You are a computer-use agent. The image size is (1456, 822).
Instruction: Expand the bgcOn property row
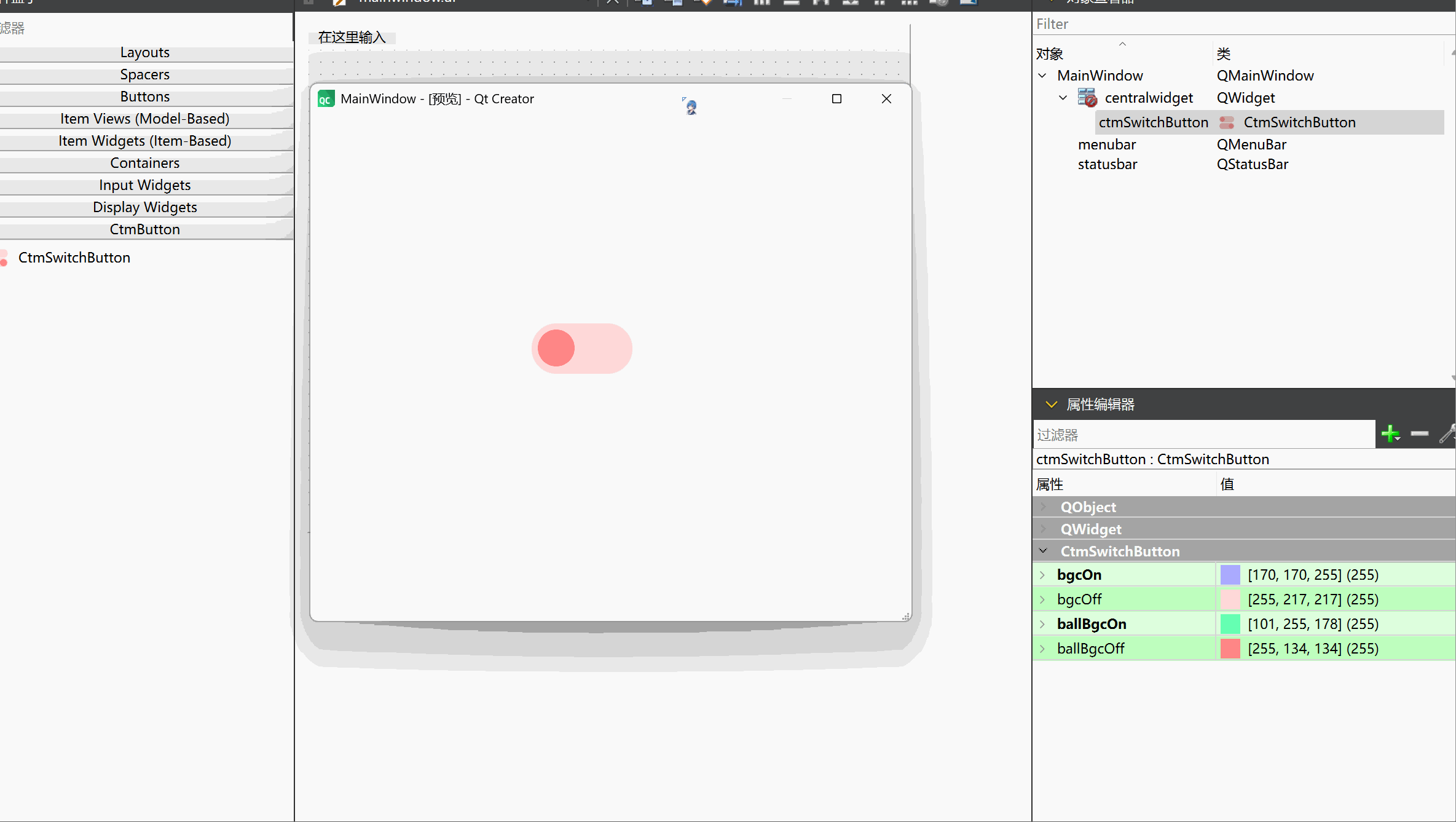(1042, 575)
